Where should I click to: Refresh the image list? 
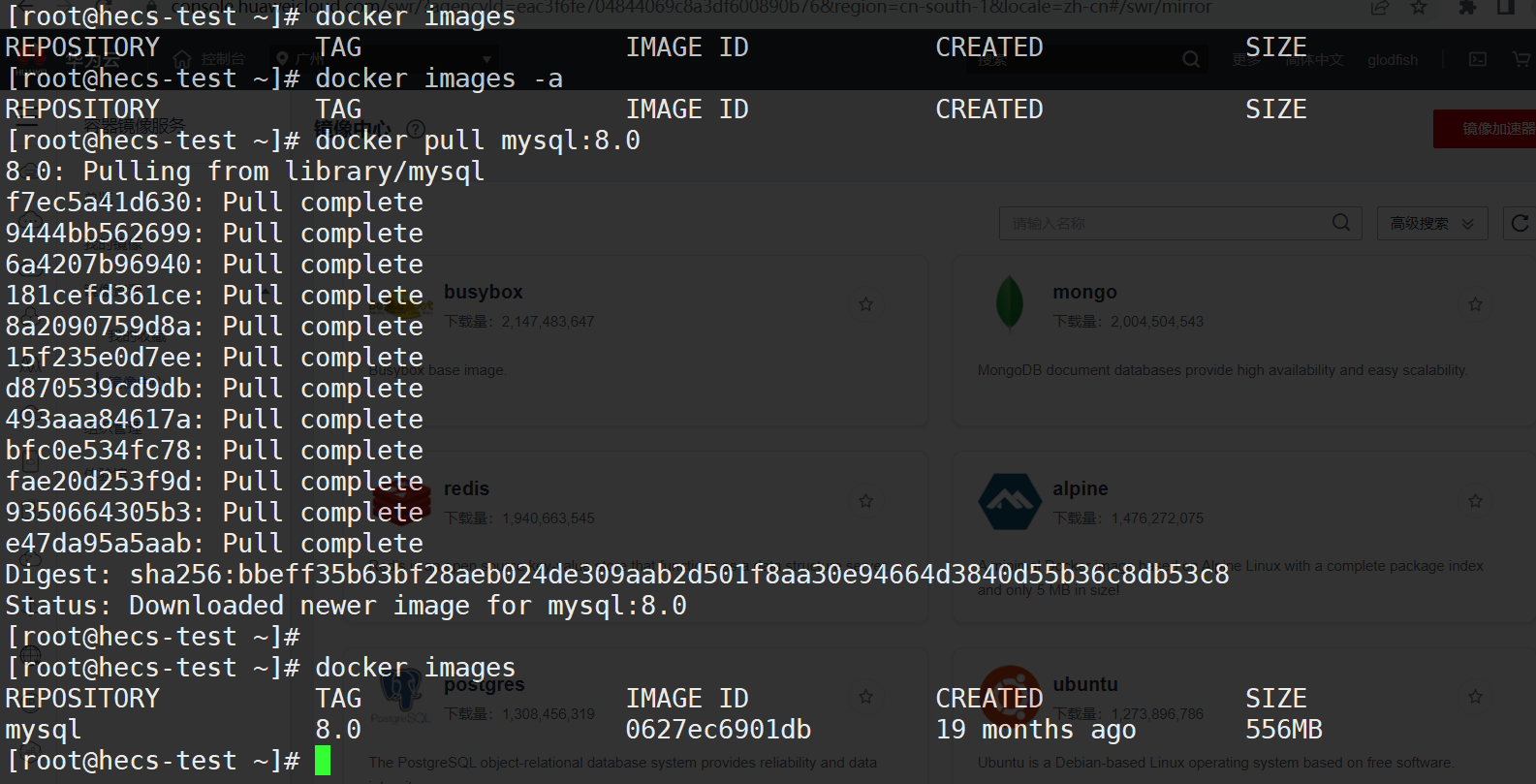coord(1520,224)
